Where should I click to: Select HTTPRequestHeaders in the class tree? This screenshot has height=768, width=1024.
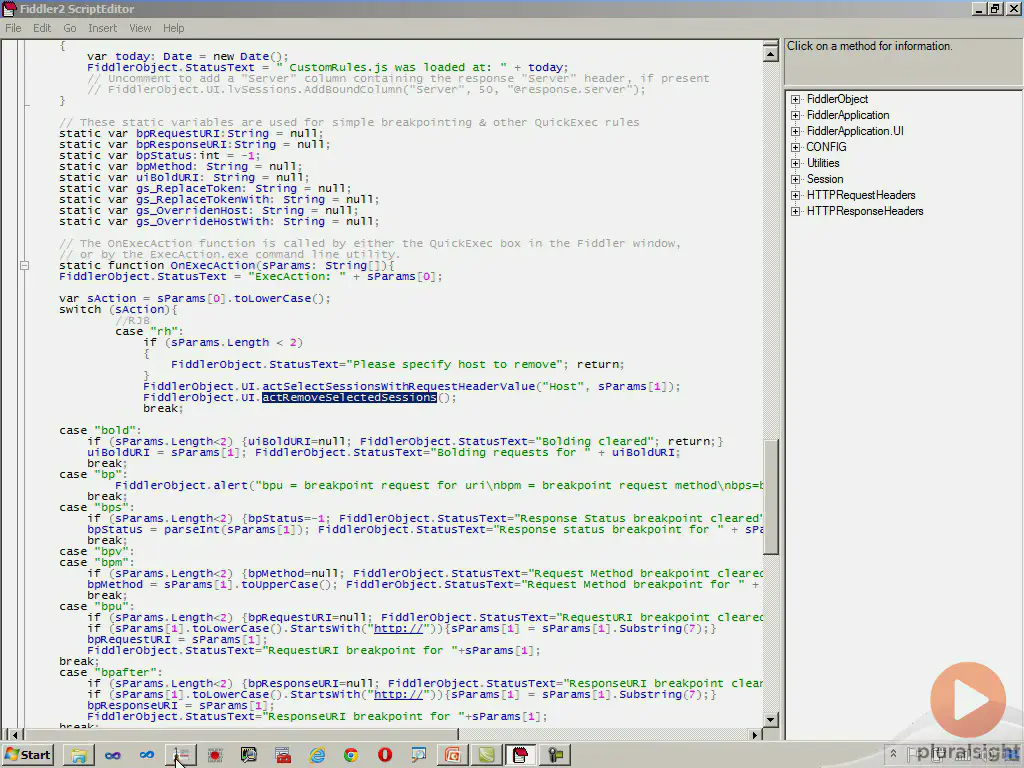(861, 195)
